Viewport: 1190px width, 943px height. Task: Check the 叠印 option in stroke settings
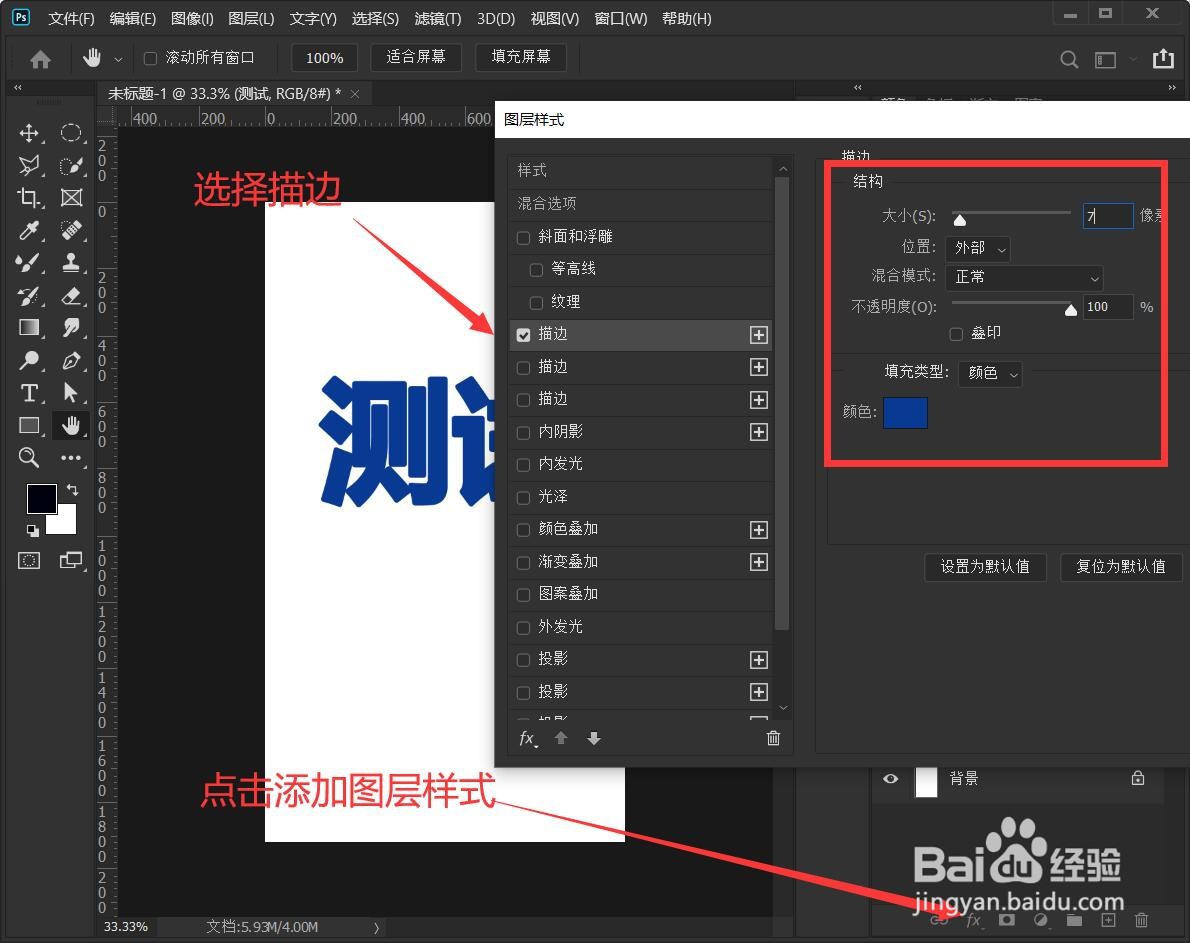click(956, 333)
